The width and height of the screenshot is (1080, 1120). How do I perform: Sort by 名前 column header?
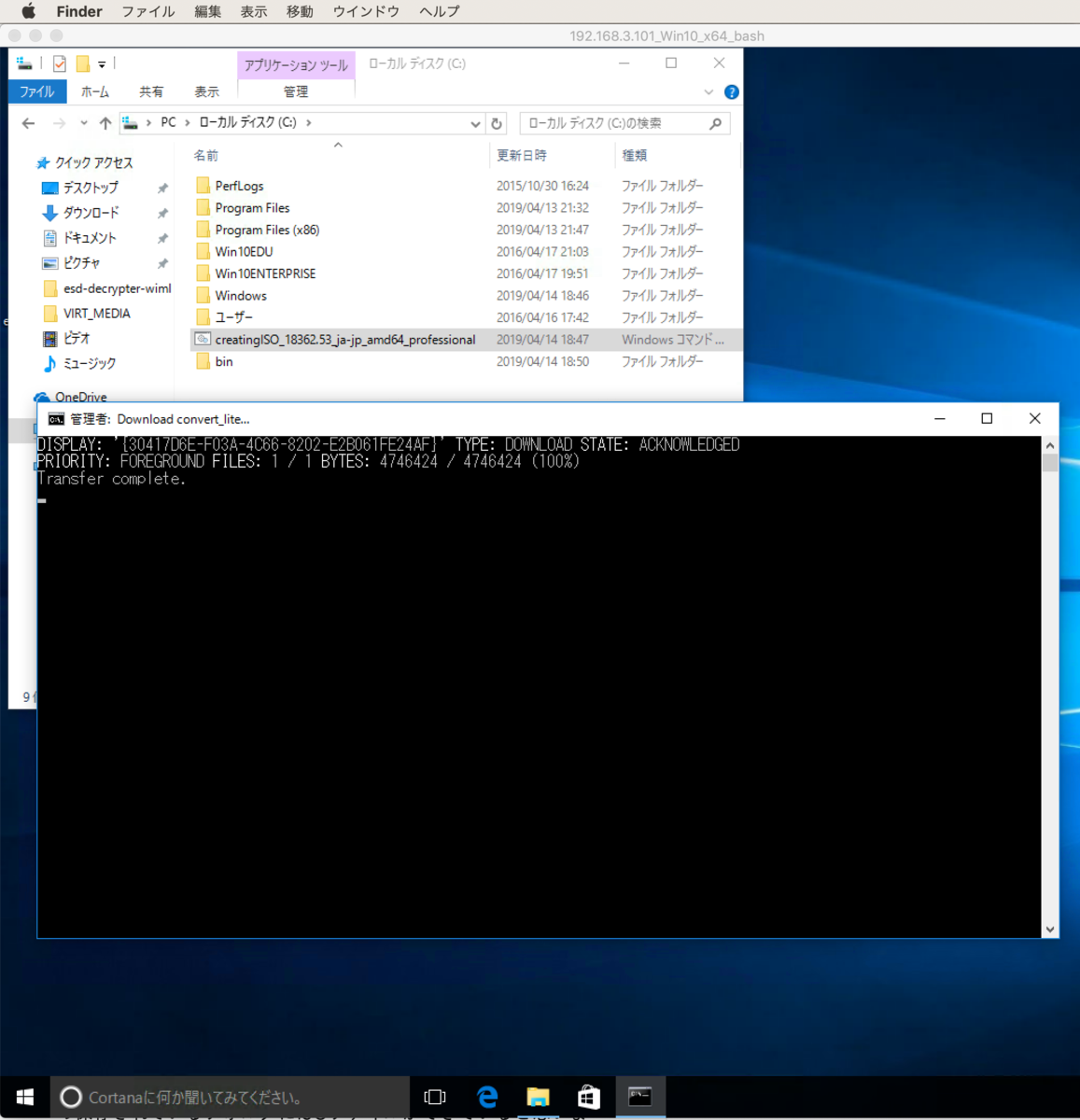205,155
